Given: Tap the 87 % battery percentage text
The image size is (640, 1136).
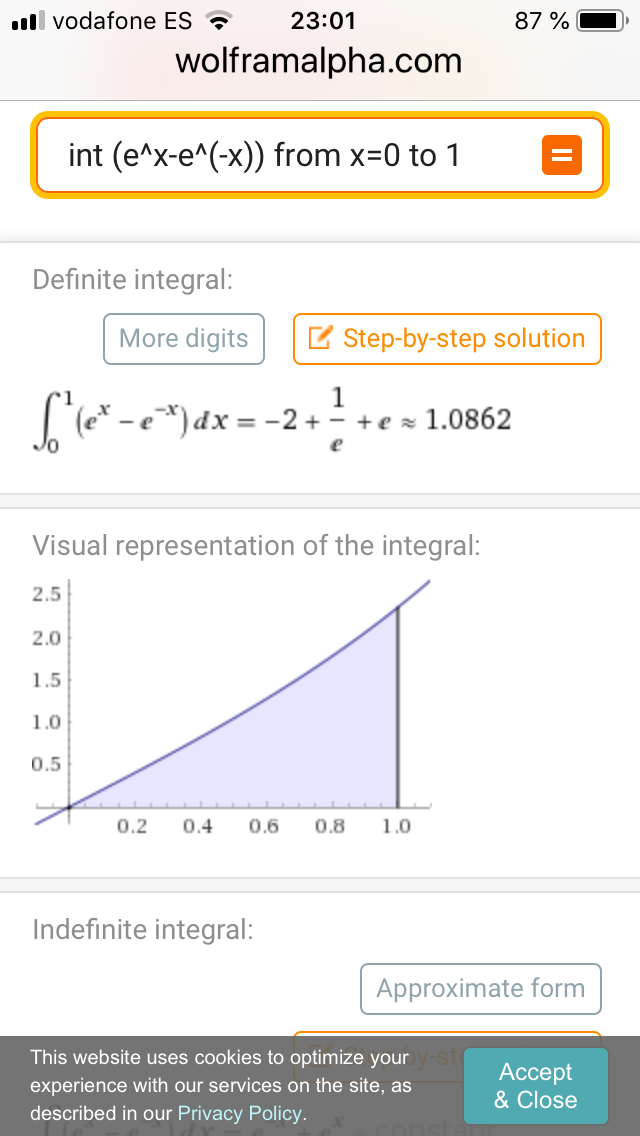Looking at the screenshot, I should point(542,21).
